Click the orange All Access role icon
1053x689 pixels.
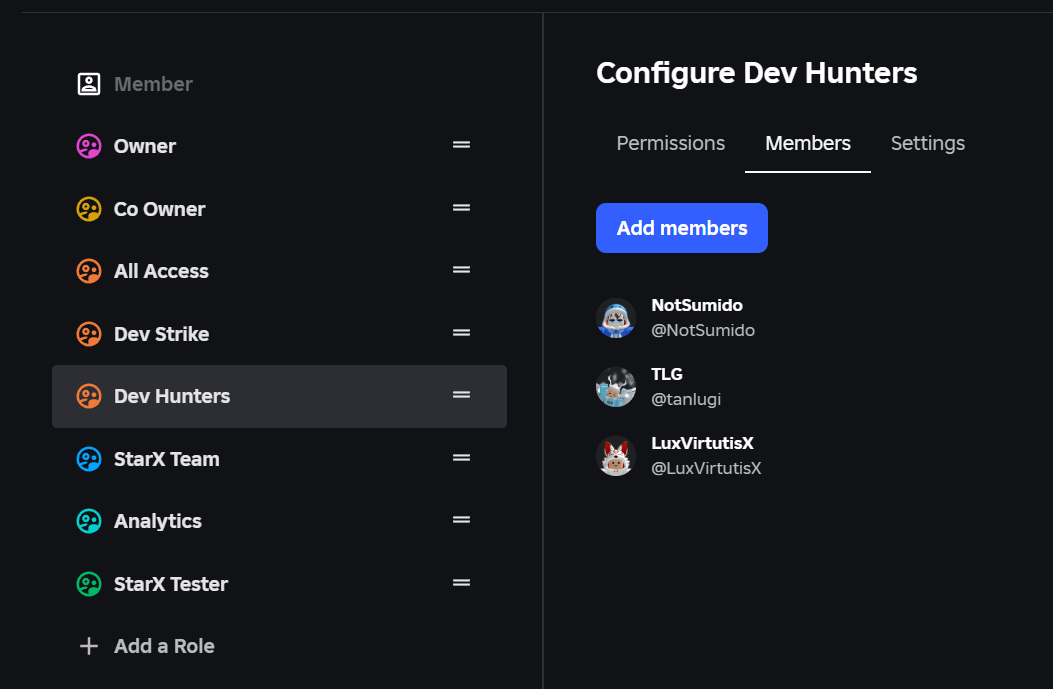pos(88,270)
